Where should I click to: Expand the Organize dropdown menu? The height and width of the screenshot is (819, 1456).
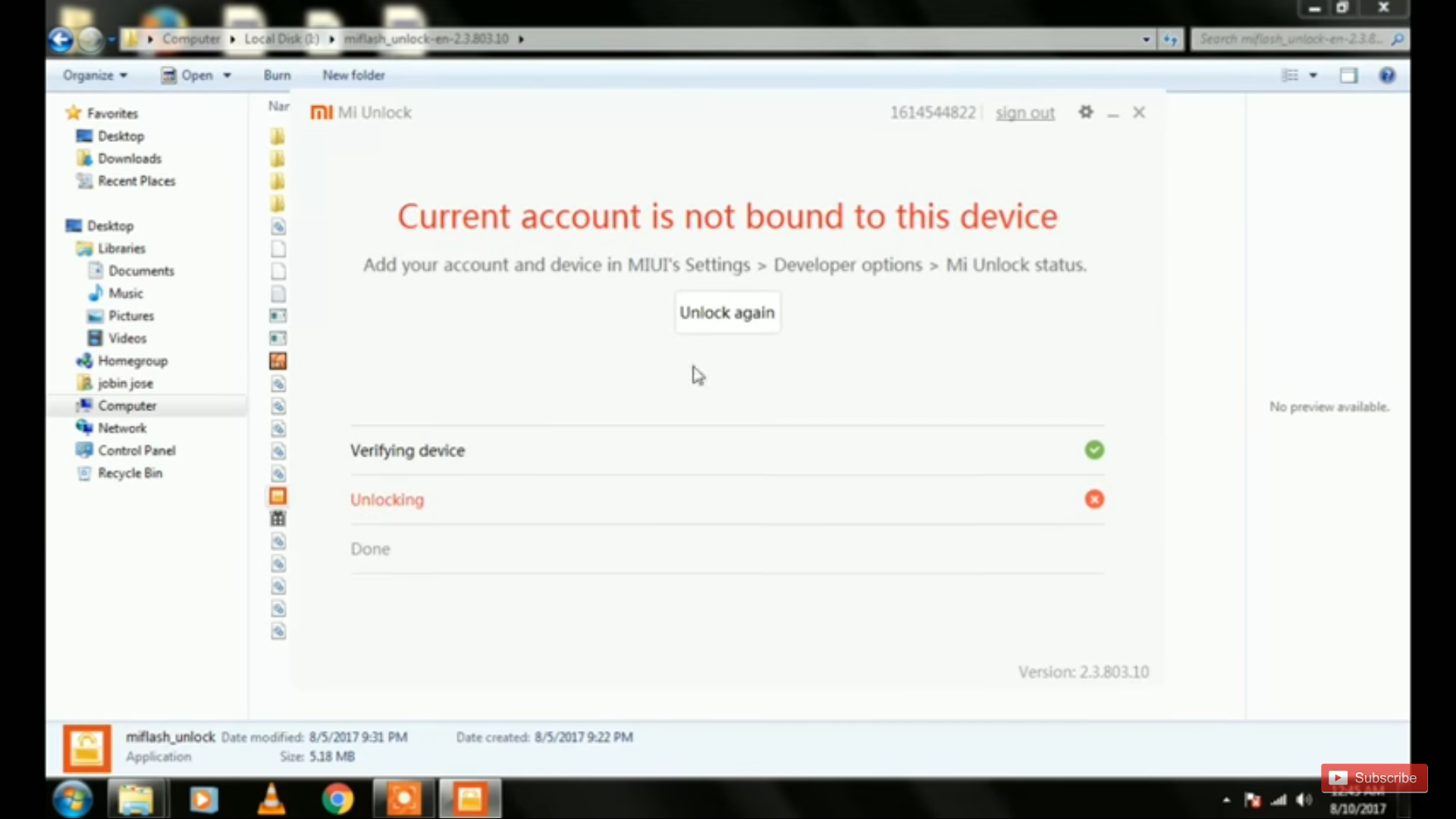[x=95, y=75]
